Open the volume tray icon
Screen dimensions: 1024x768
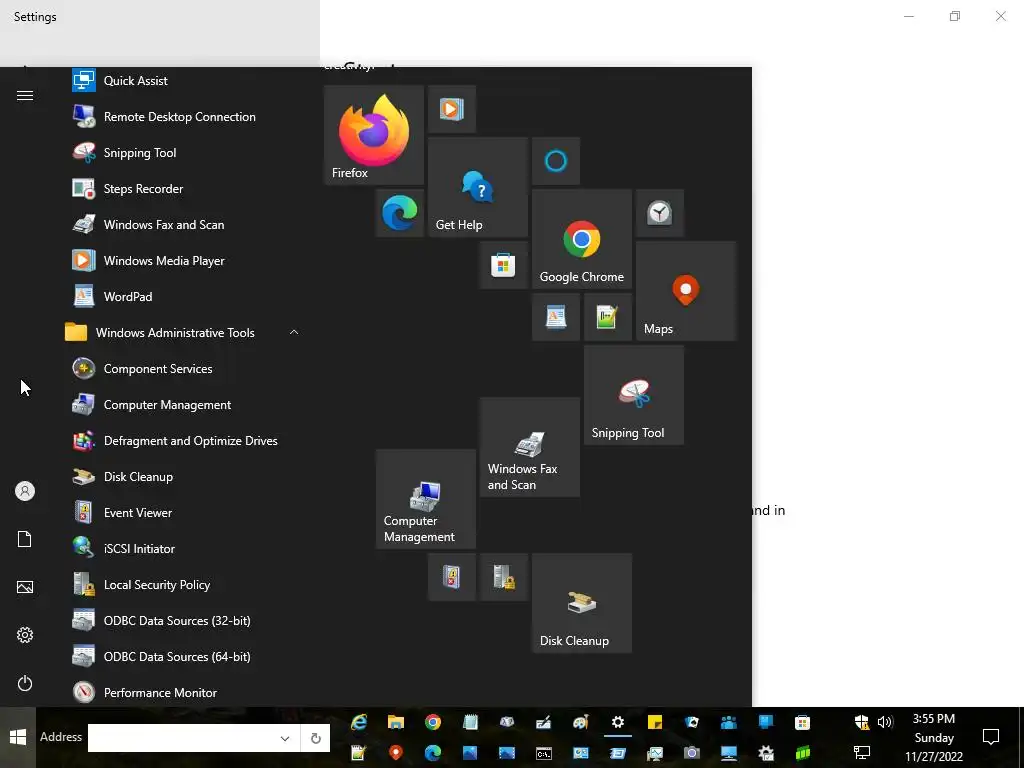click(885, 722)
